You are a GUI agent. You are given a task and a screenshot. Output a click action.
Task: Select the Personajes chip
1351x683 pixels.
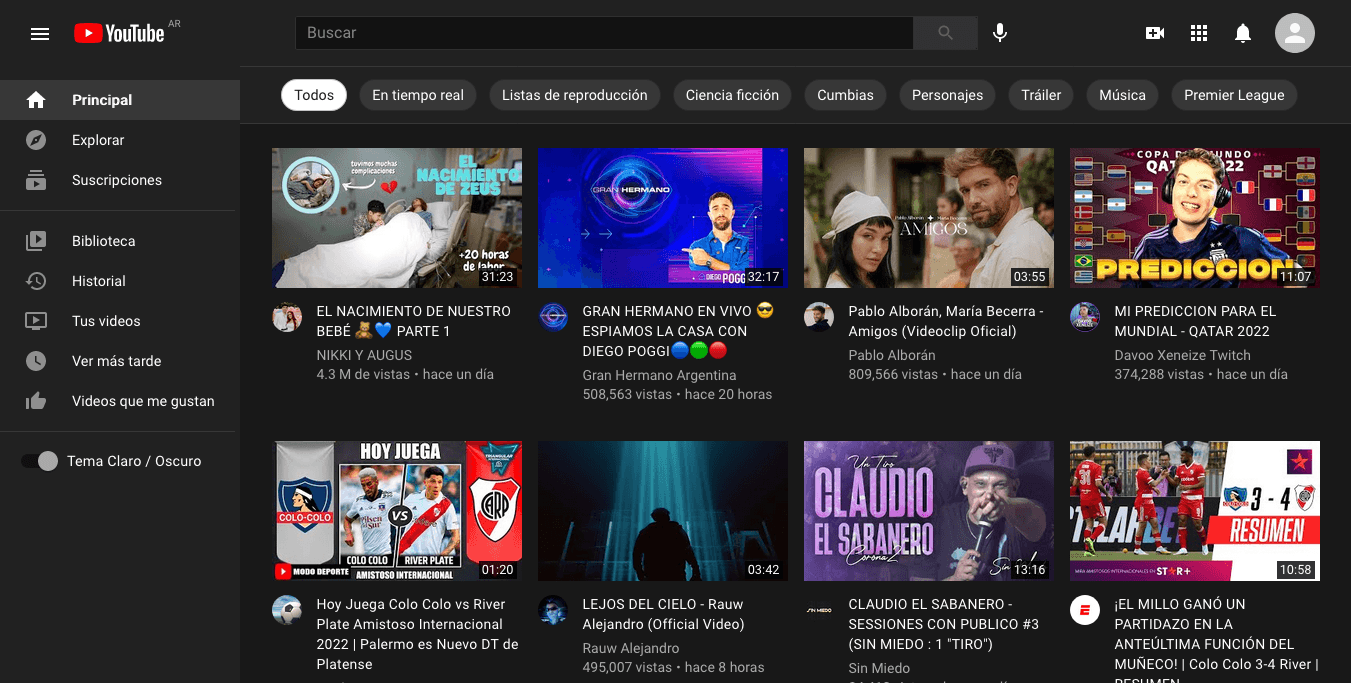[947, 95]
